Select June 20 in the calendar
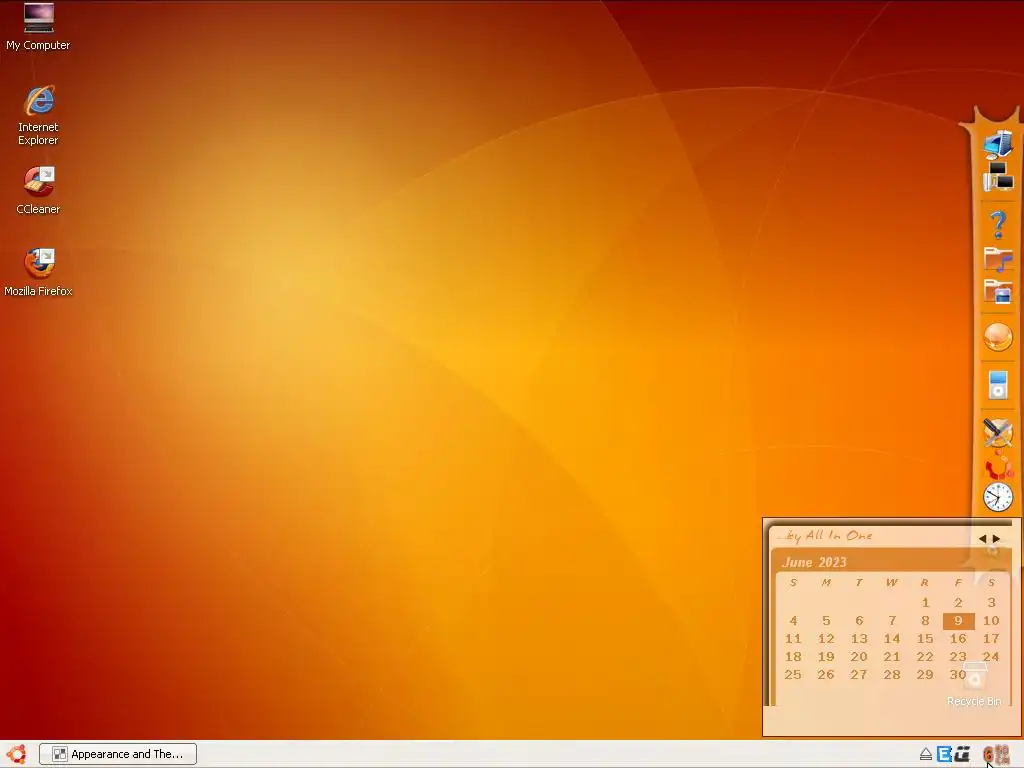The image size is (1024, 768). click(x=859, y=657)
